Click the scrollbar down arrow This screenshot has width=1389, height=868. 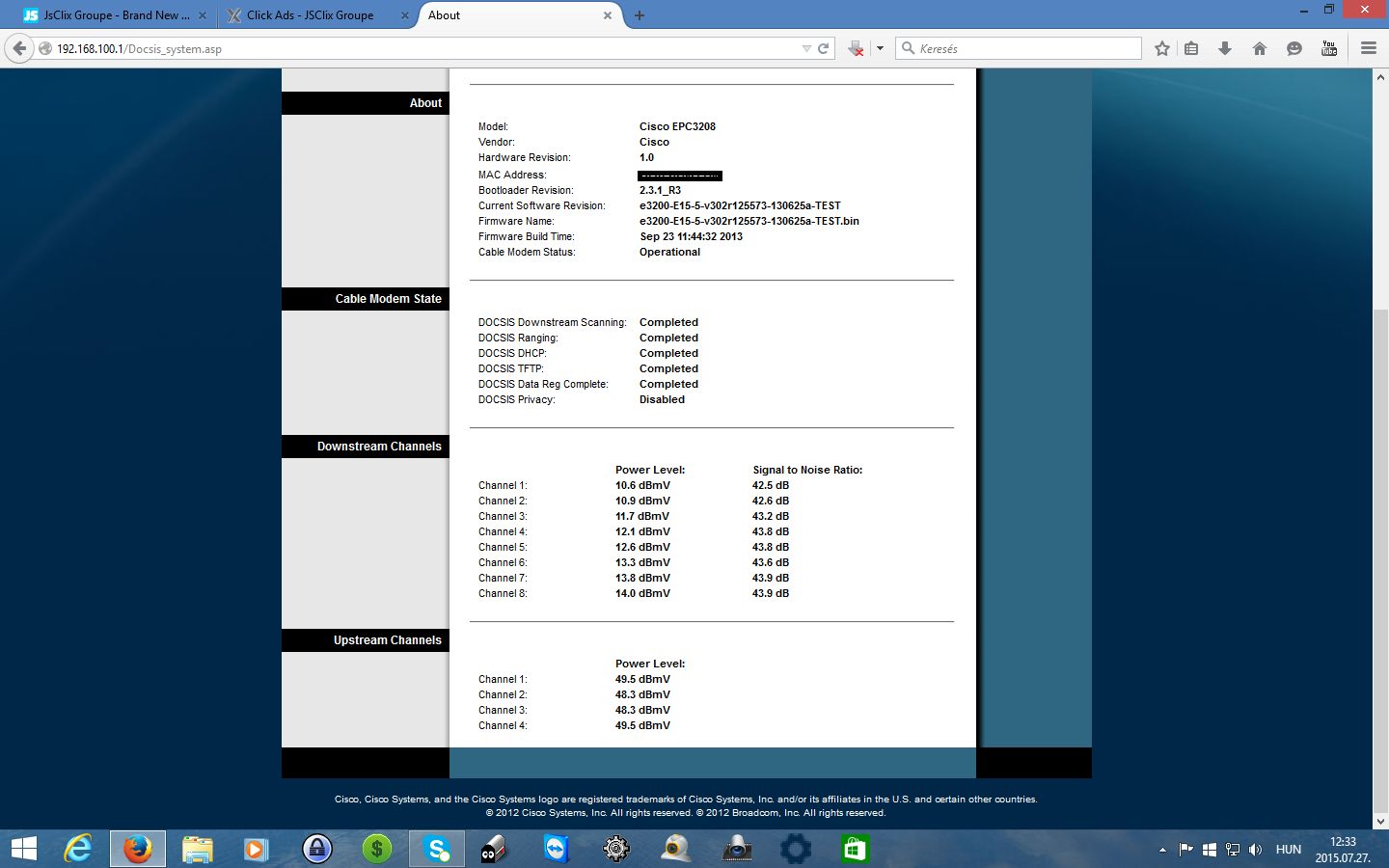pos(1380,822)
